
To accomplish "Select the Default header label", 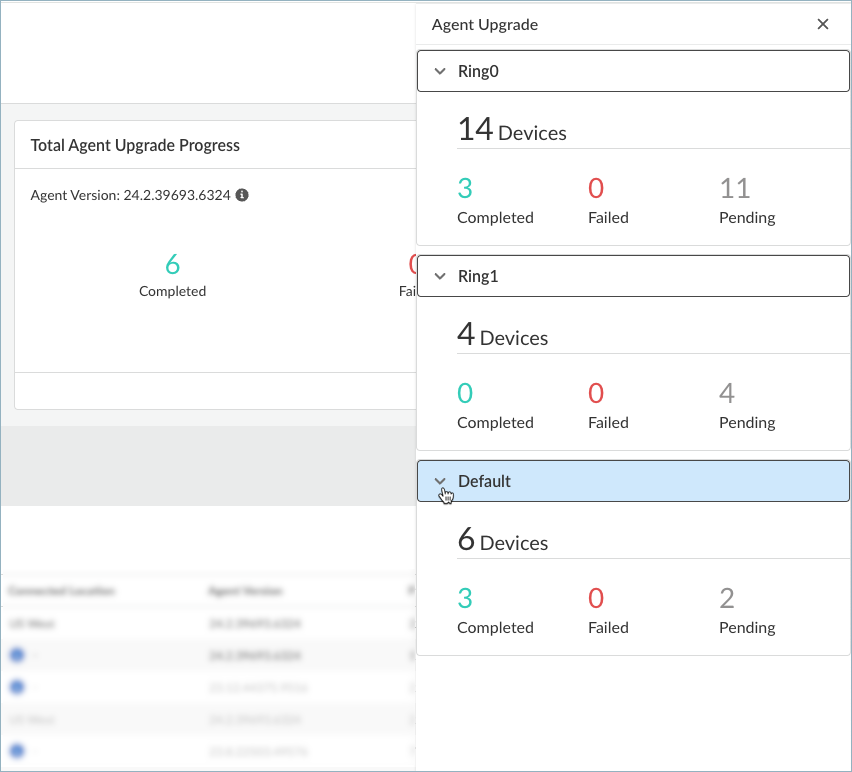I will pyautogui.click(x=484, y=481).
